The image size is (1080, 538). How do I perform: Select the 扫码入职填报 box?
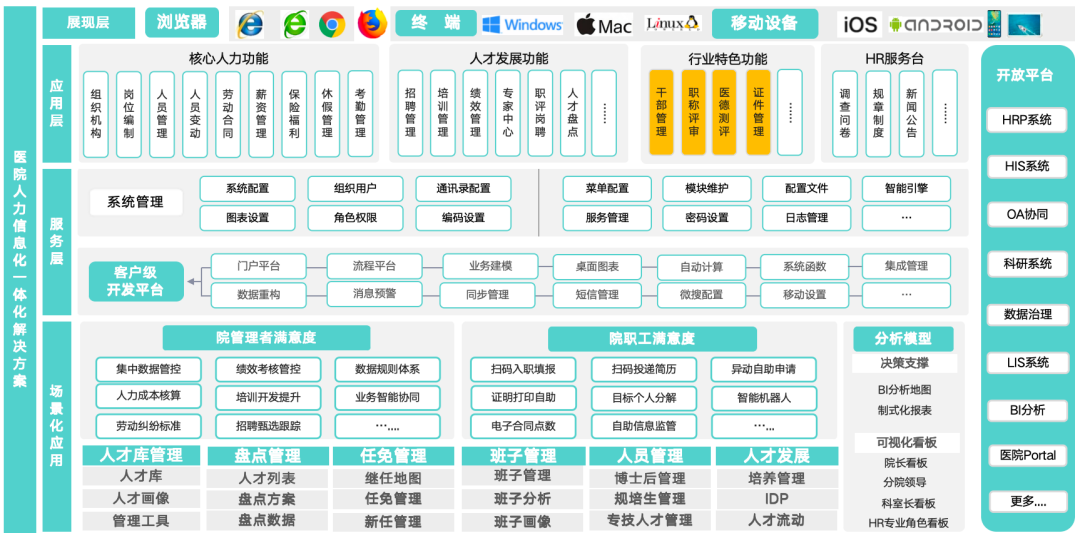point(523,369)
